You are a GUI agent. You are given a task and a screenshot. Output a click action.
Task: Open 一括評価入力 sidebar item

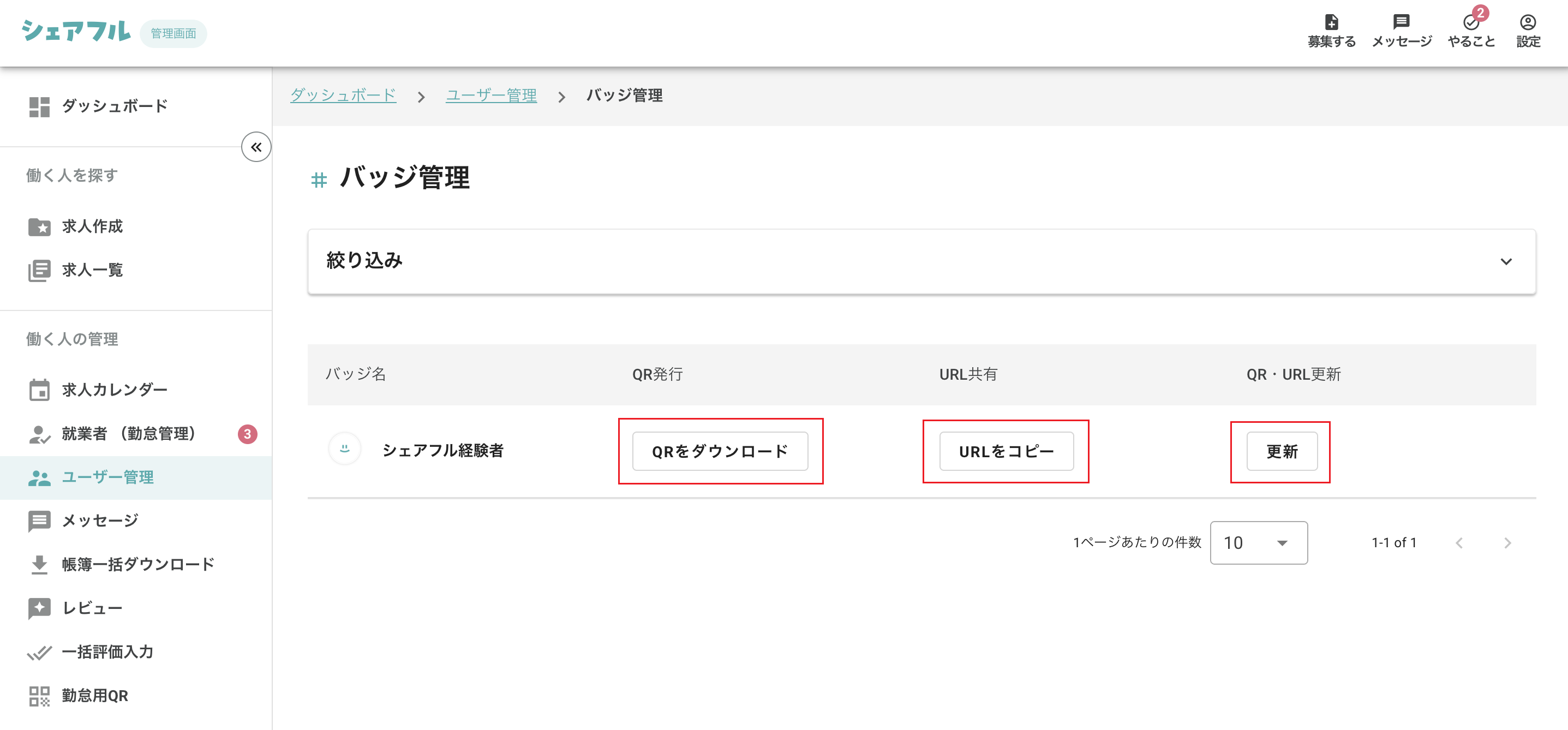pos(107,651)
